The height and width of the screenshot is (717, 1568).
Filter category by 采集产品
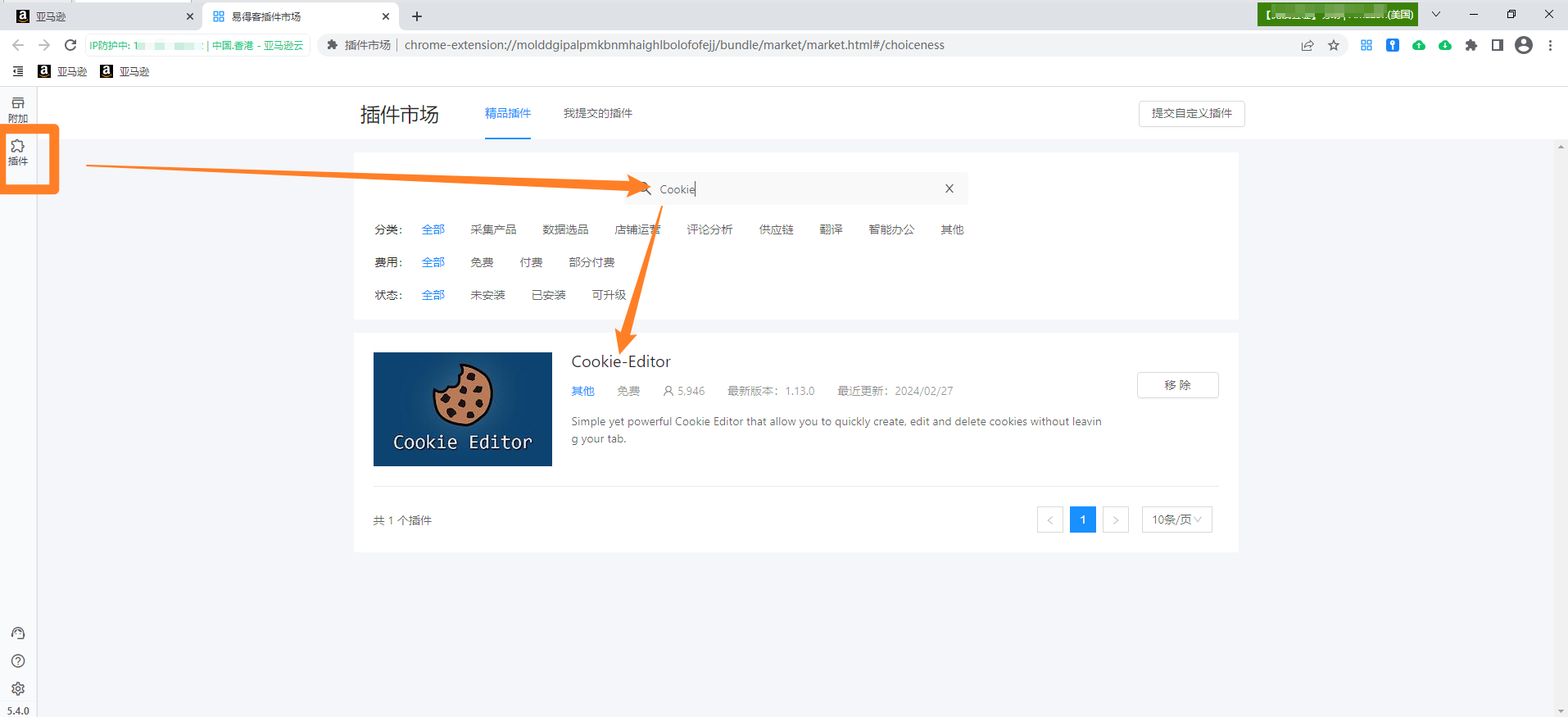click(x=493, y=229)
